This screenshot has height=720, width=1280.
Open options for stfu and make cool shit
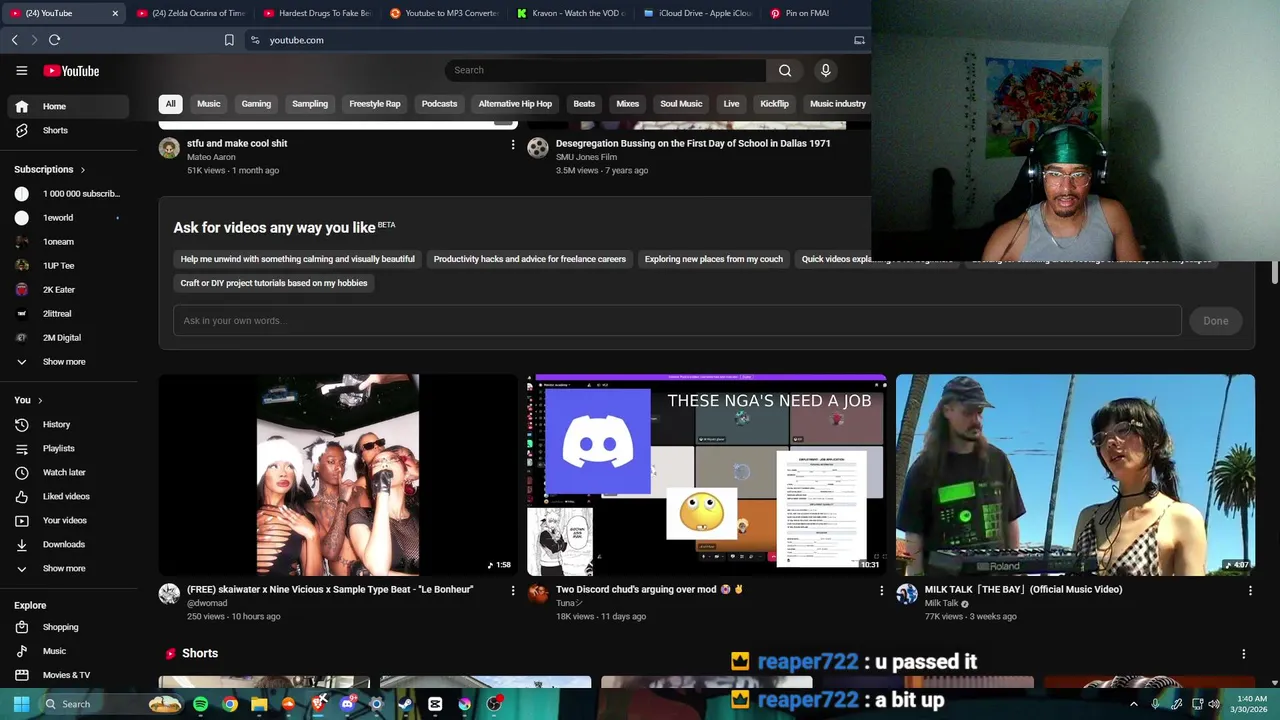pos(513,145)
